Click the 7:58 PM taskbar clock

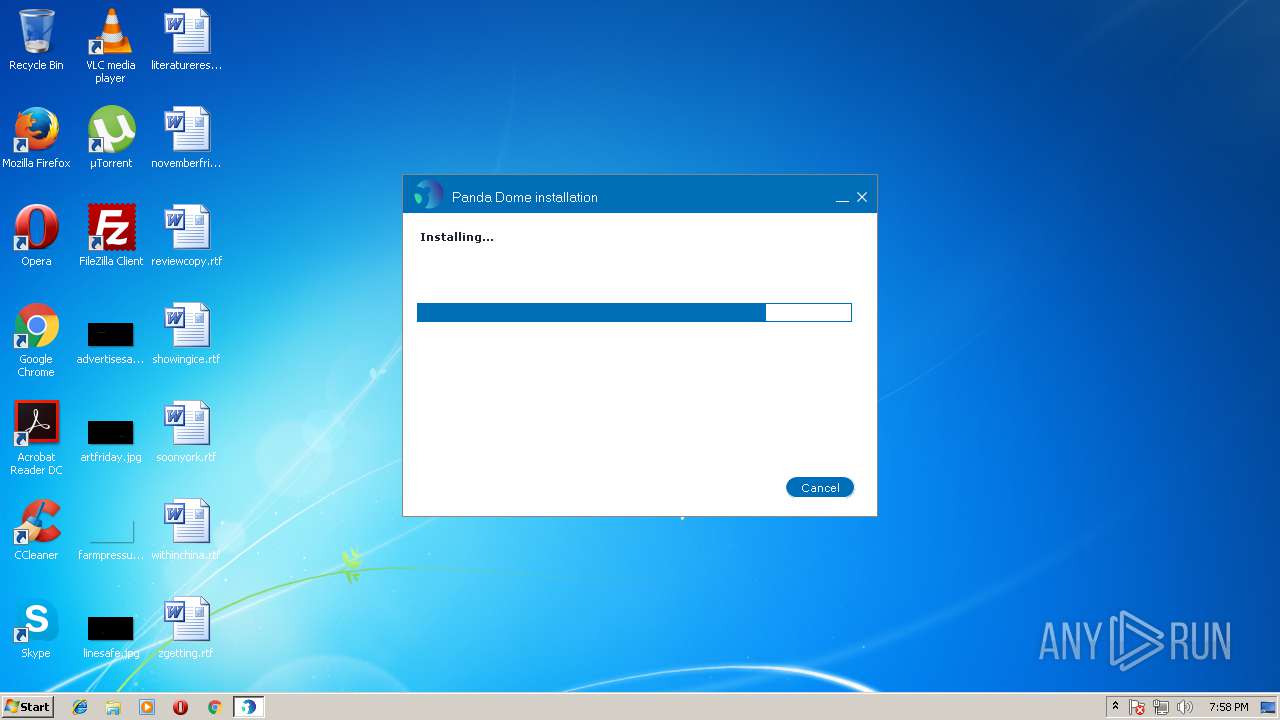1228,707
